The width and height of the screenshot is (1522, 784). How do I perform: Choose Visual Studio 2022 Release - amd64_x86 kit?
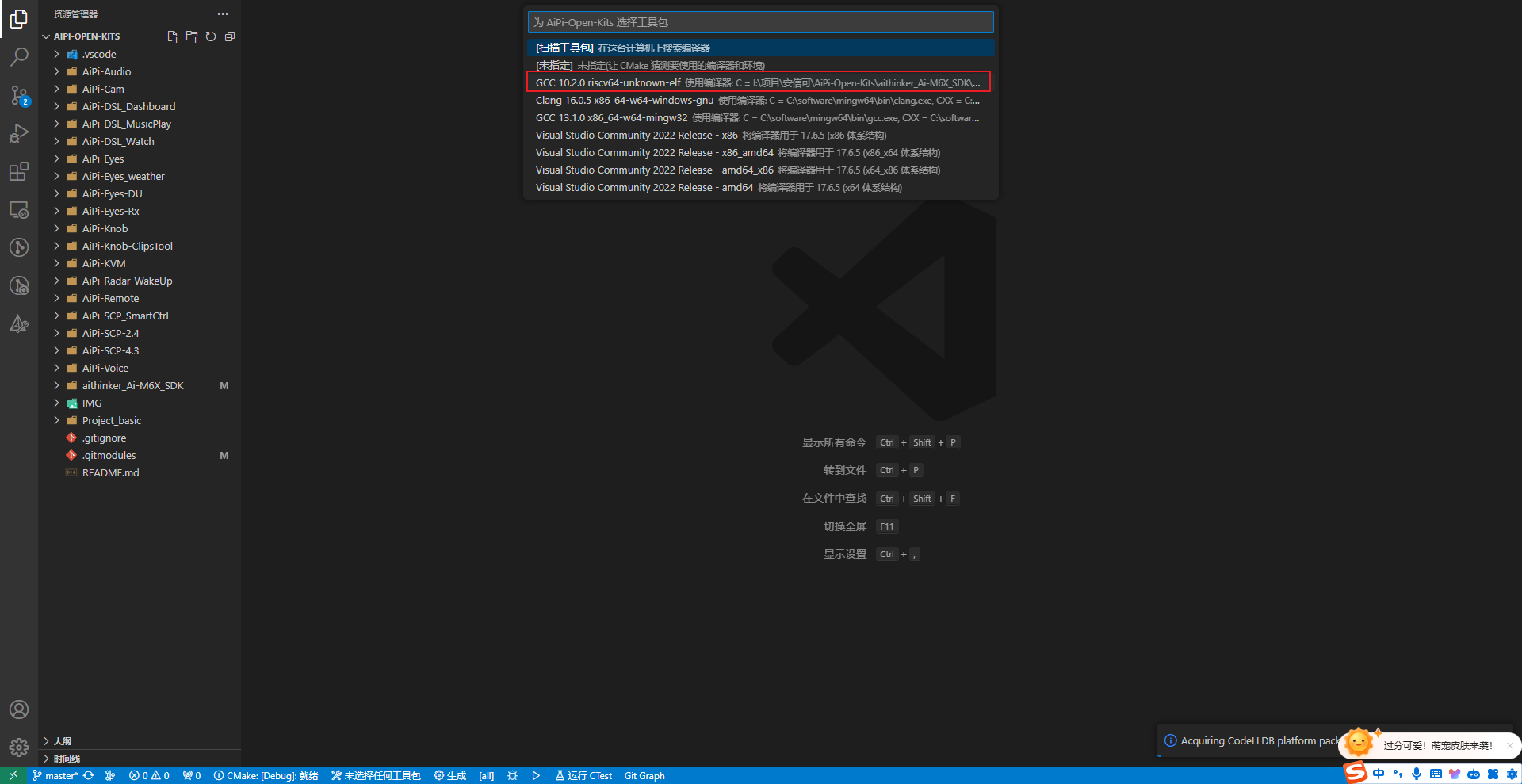tap(761, 170)
